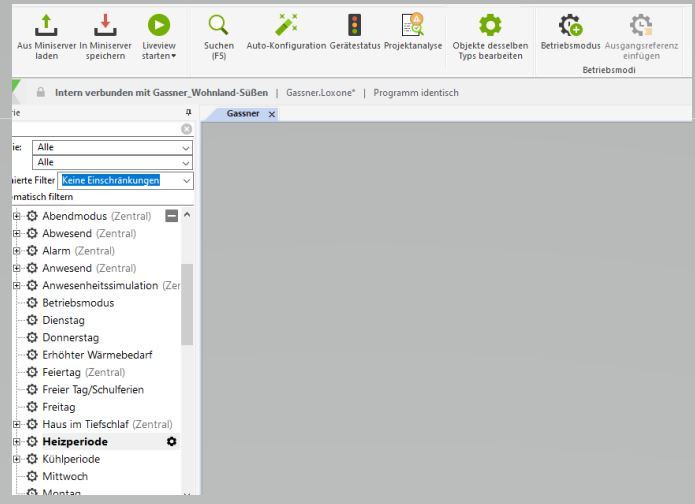Save into Miniserver (In Miniserver speichern)
This screenshot has width=695, height=504.
[105, 37]
